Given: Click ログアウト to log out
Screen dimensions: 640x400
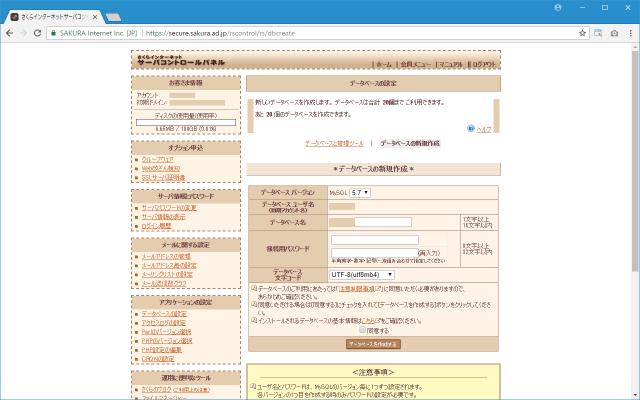Looking at the screenshot, I should pyautogui.click(x=484, y=64).
